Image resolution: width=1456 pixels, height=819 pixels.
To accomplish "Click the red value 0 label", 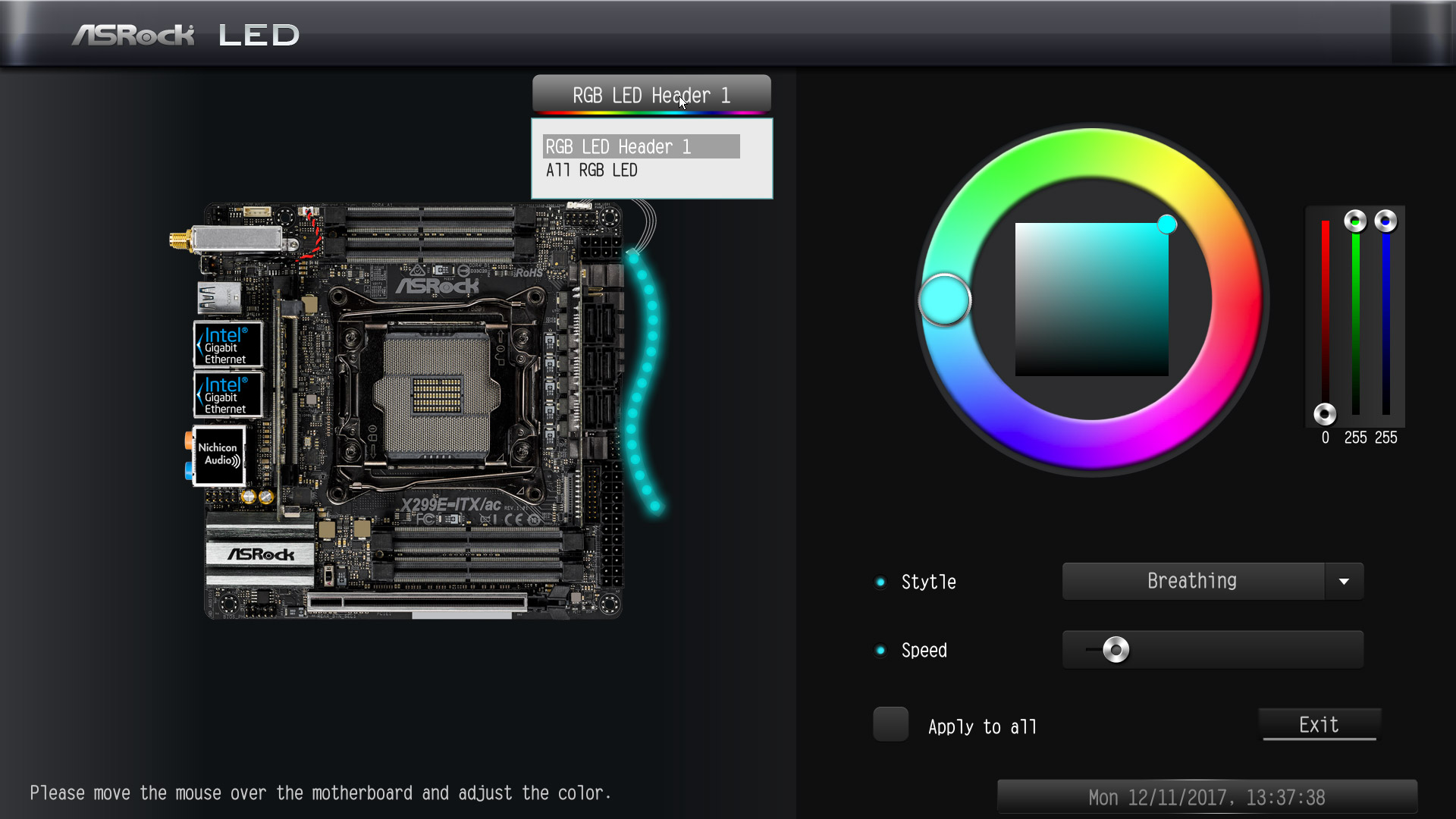I will tap(1325, 438).
